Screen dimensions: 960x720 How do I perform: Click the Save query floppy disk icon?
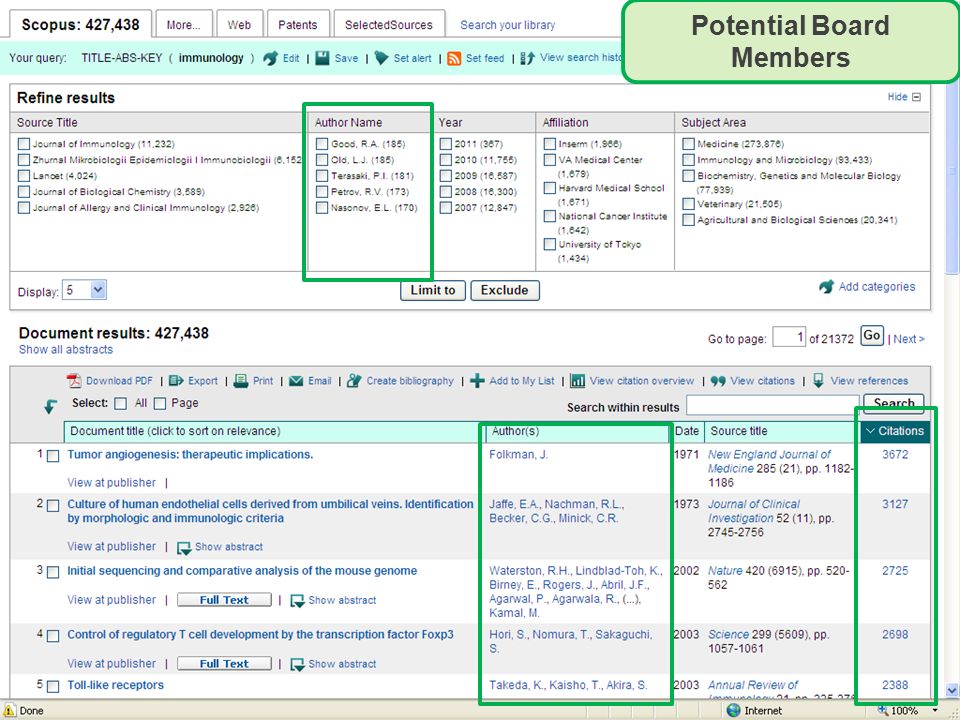[322, 58]
